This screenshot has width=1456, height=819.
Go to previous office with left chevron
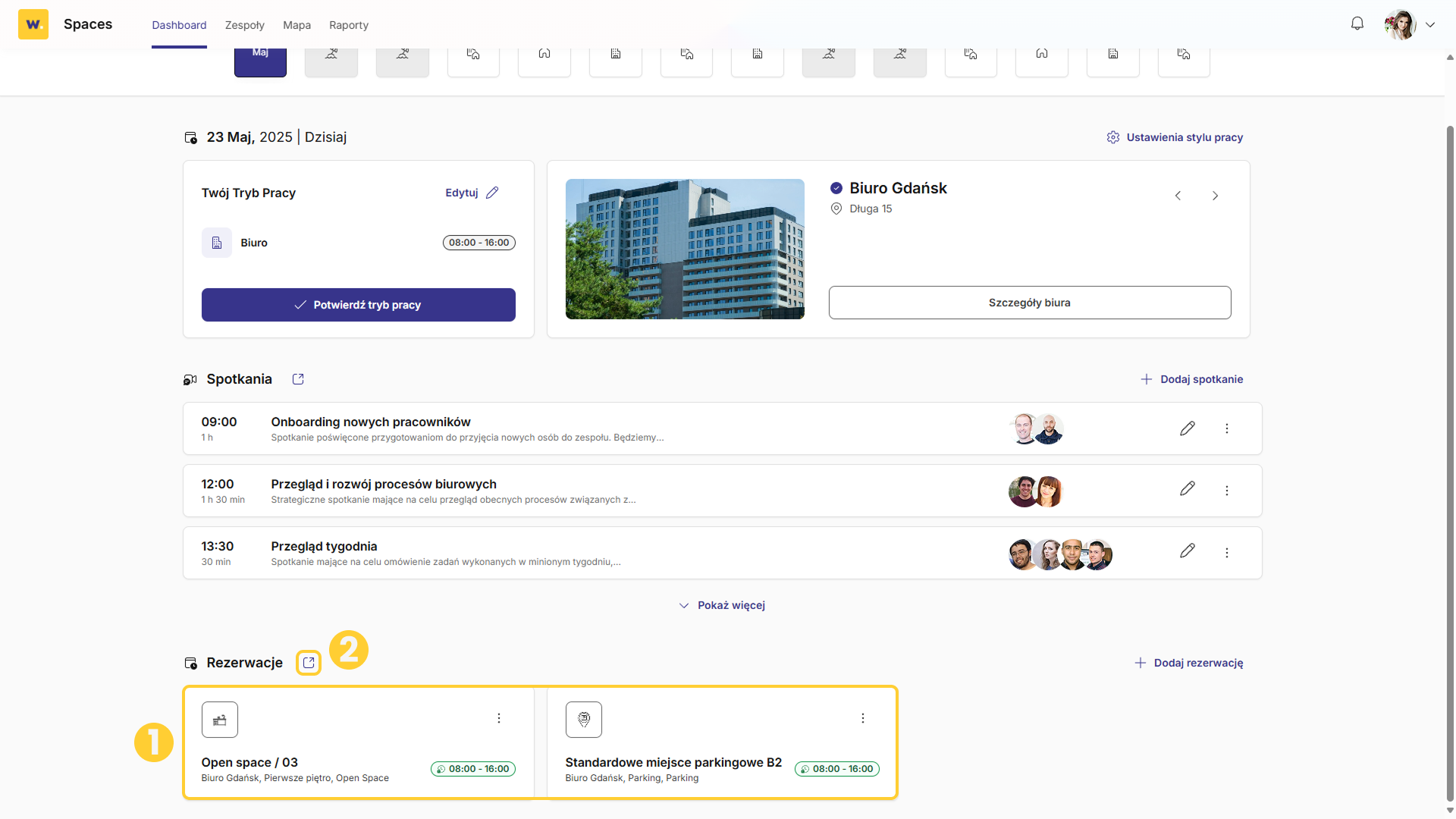point(1178,196)
